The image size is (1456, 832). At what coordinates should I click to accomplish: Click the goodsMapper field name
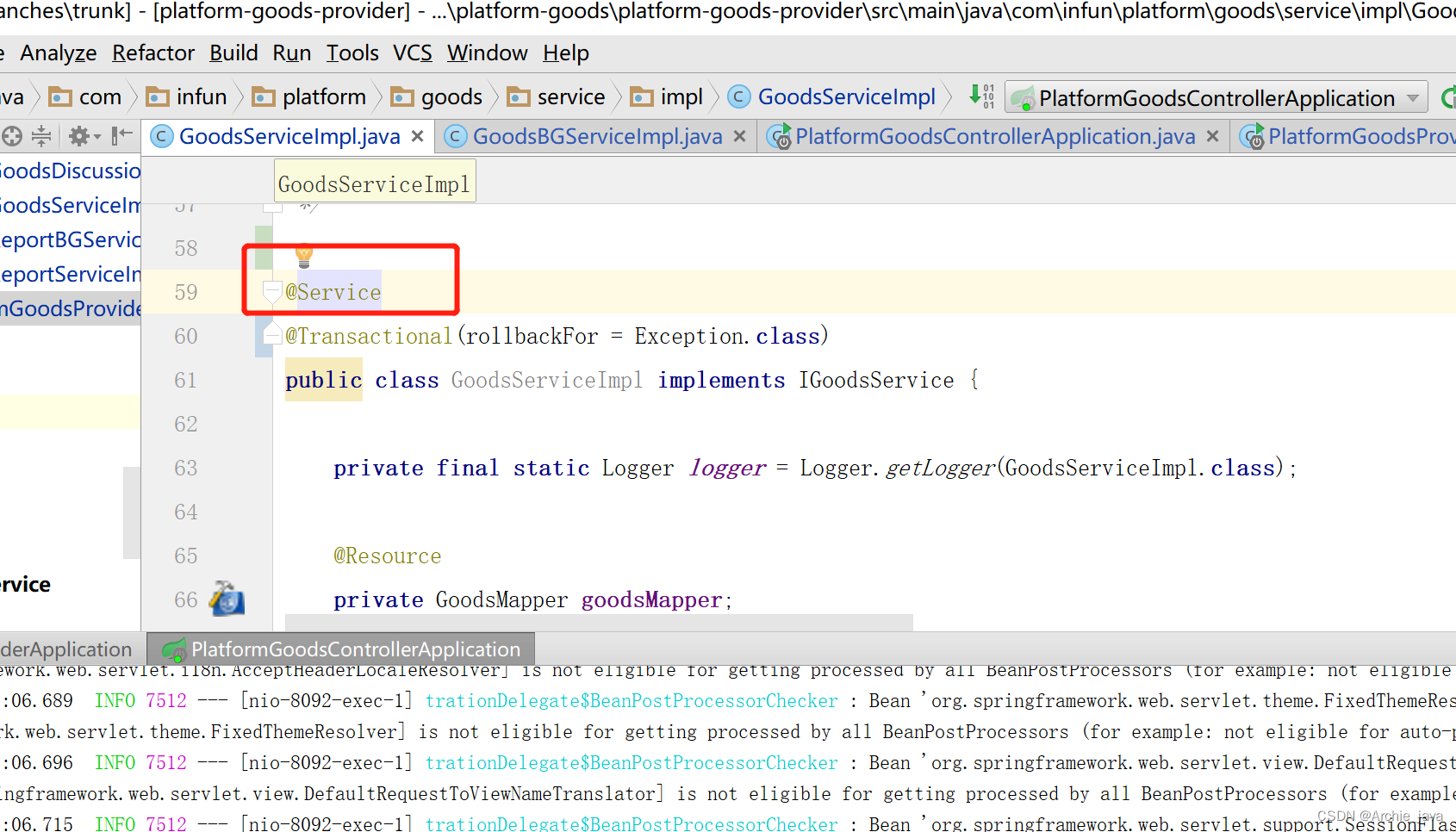(651, 599)
